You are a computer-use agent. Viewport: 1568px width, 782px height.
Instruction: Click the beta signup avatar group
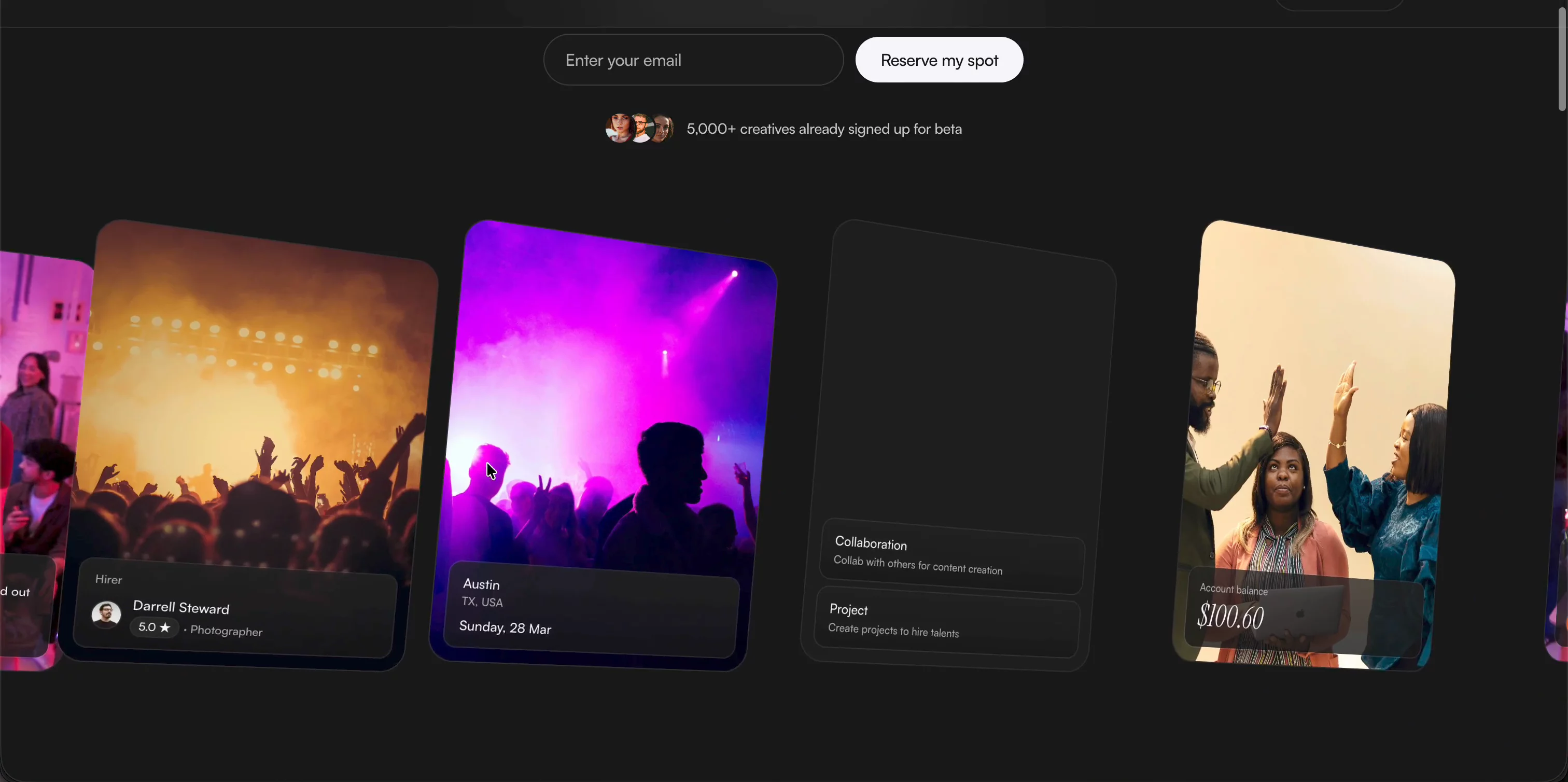click(639, 129)
